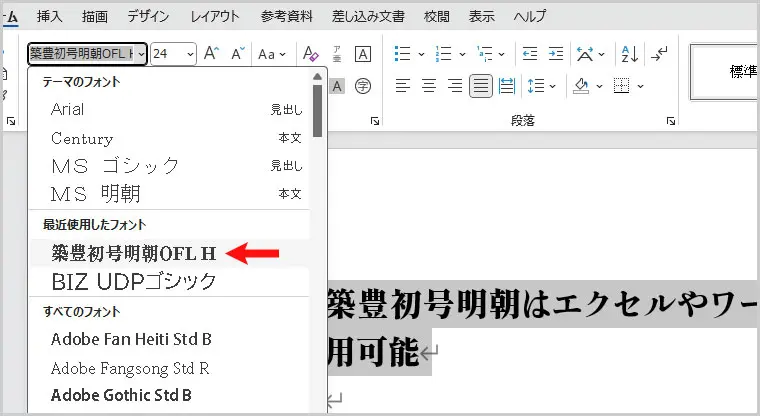
Task: Open the phonetic guide (ruby) tool
Action: pos(337,54)
